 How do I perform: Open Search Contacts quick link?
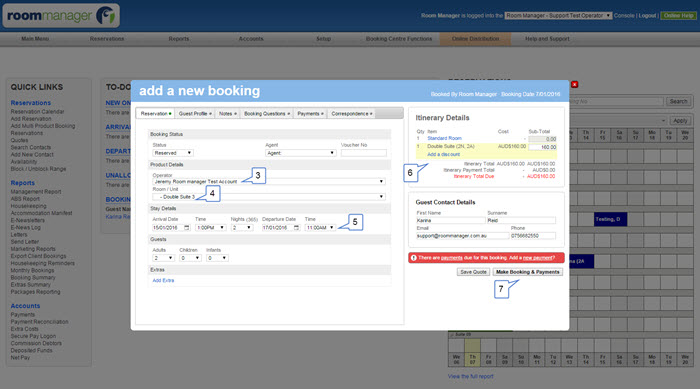point(31,147)
